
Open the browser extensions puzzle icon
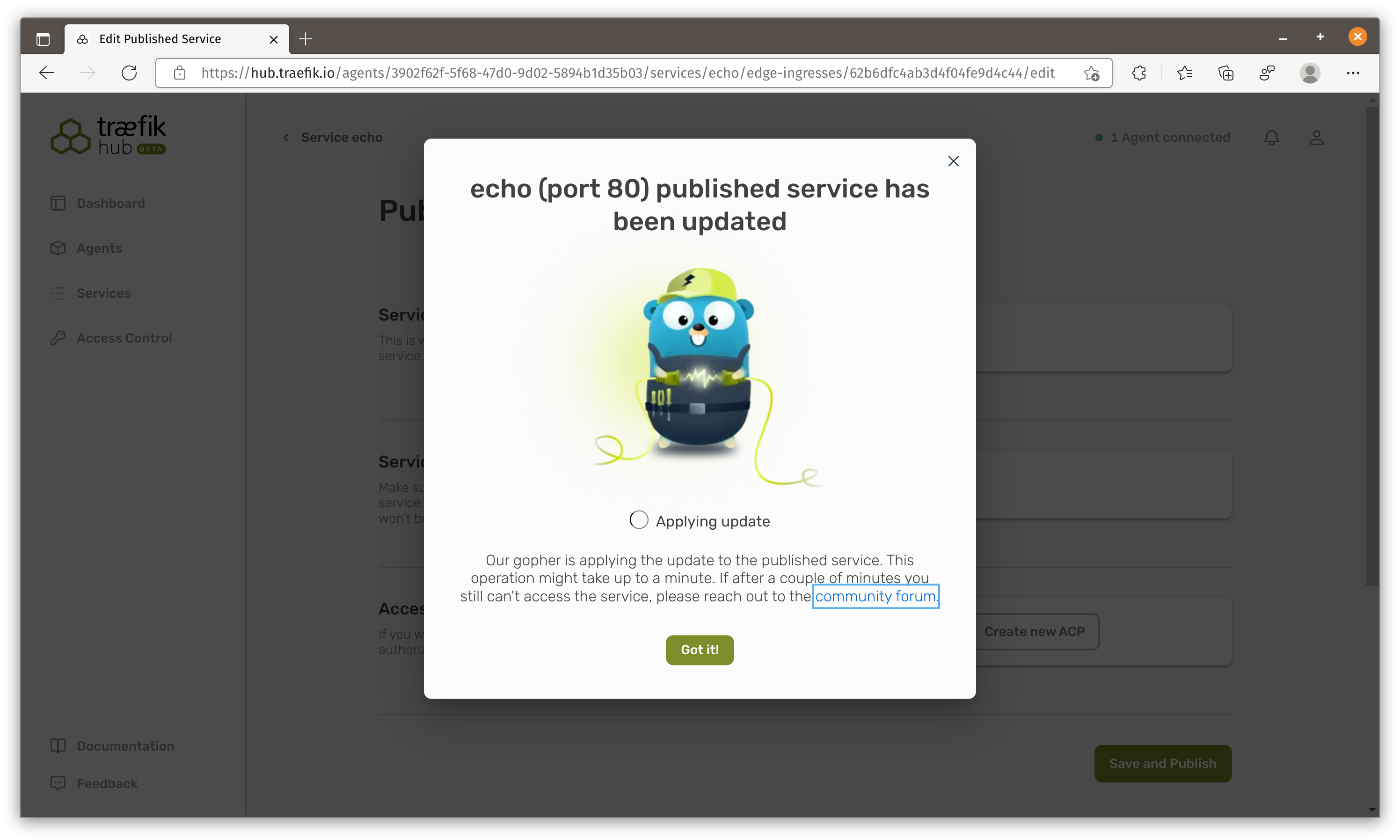1139,73
